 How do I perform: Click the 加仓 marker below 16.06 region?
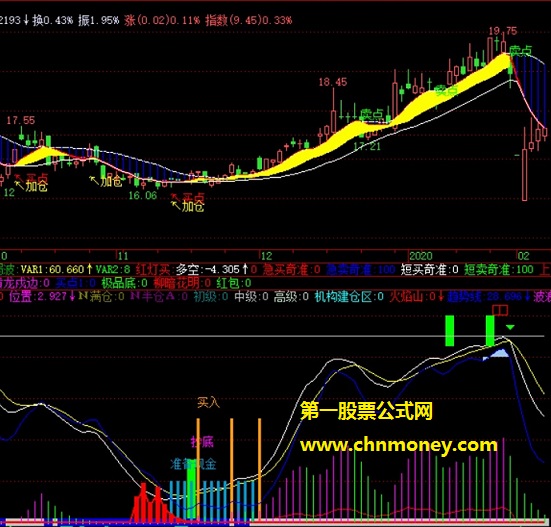pyautogui.click(x=188, y=206)
